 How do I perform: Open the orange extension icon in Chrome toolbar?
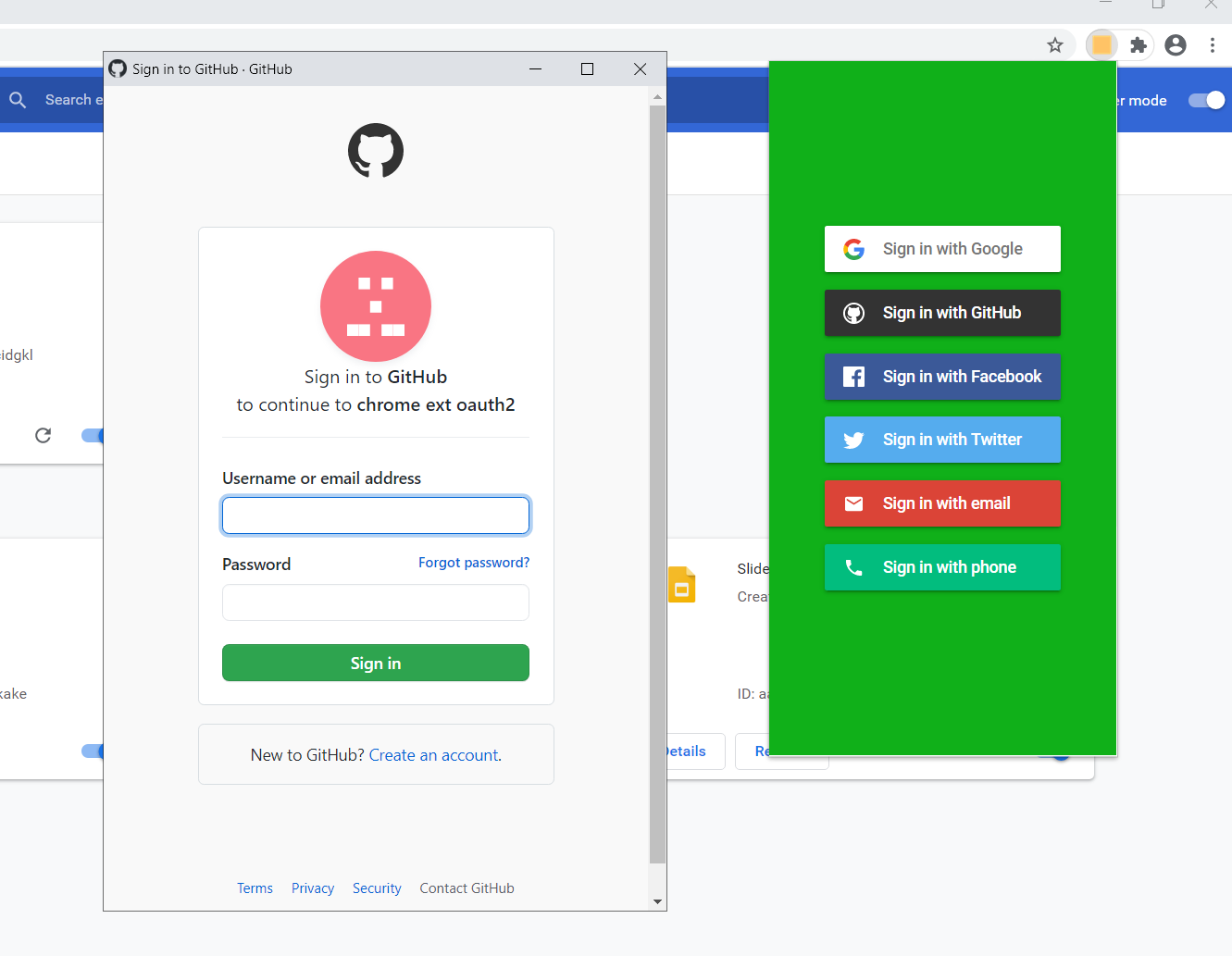tap(1101, 45)
